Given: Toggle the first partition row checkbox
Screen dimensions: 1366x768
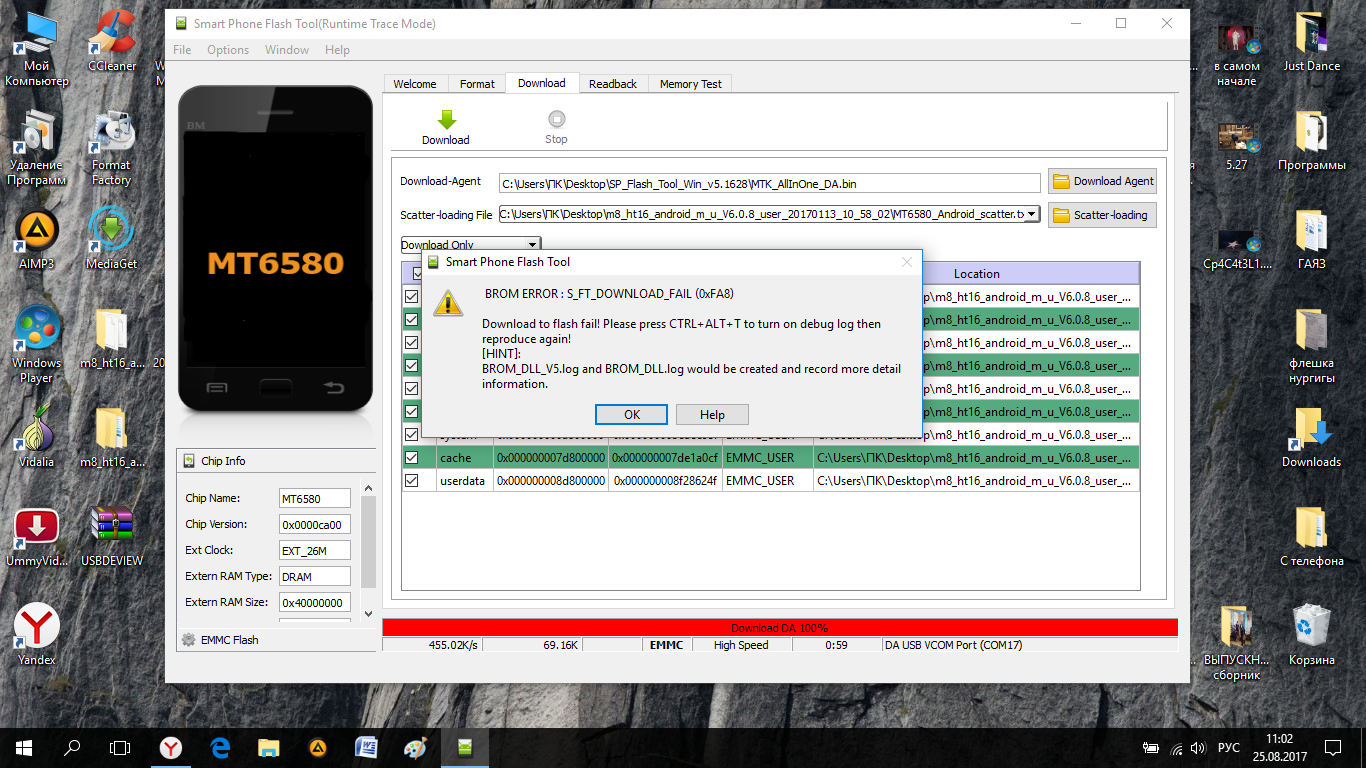Looking at the screenshot, I should click(x=411, y=297).
